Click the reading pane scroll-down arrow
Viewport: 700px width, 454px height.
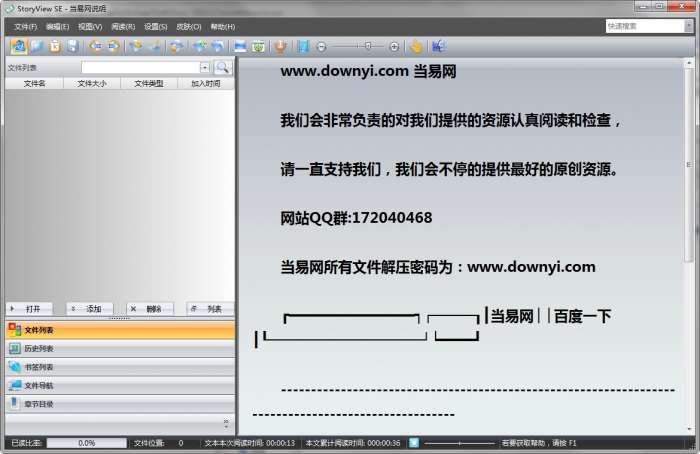tap(689, 429)
